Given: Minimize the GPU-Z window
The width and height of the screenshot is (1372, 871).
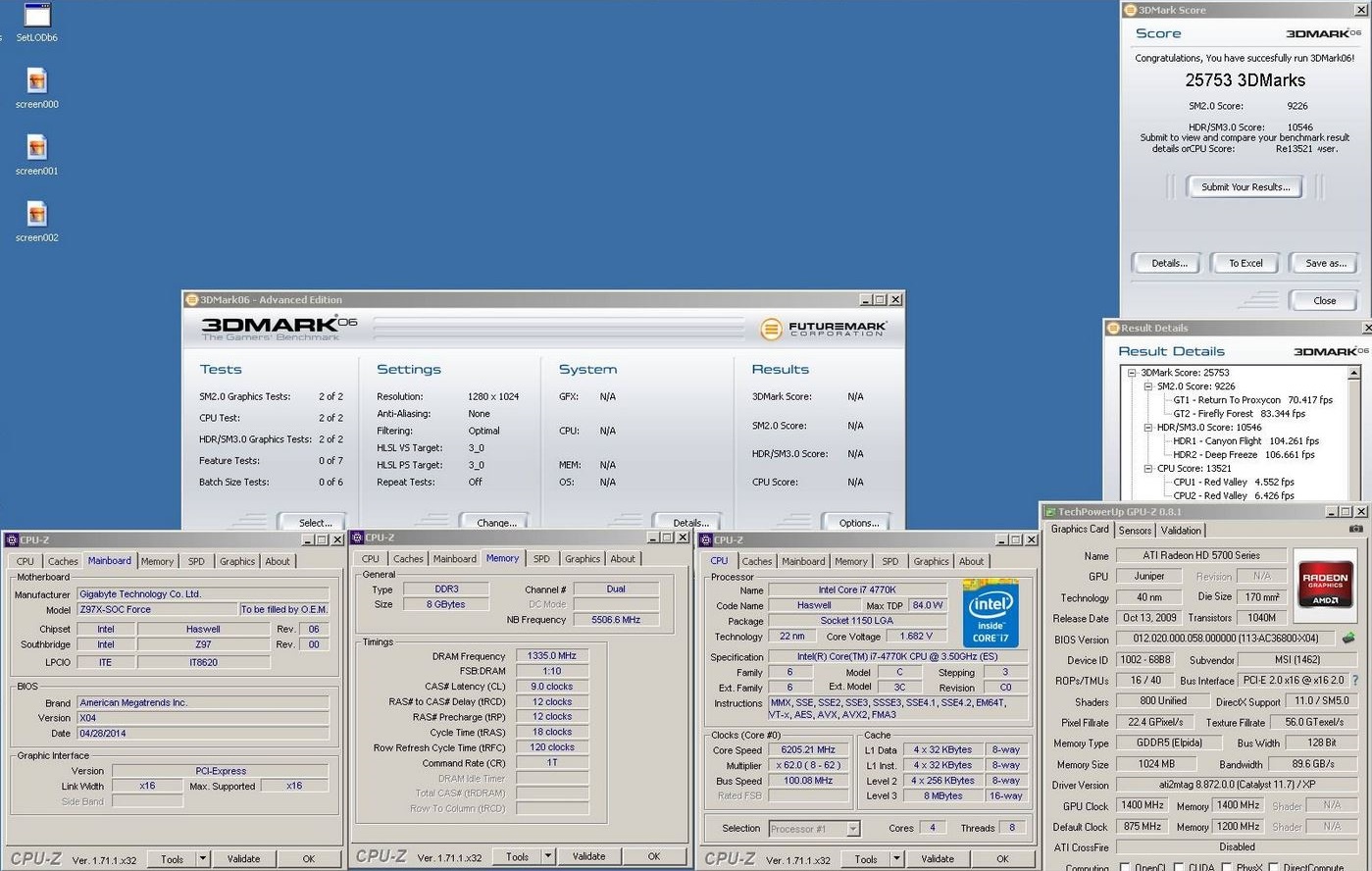Looking at the screenshot, I should point(1332,511).
